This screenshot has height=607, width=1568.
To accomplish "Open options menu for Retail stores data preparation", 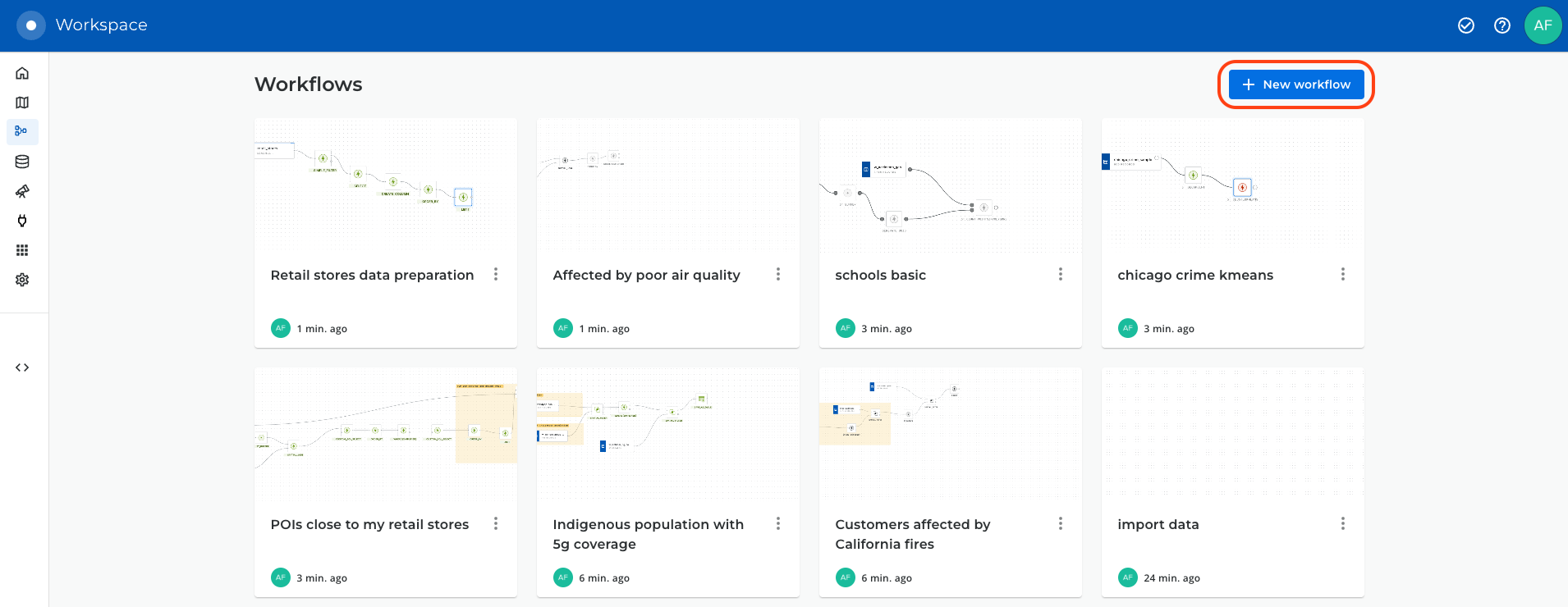I will 496,274.
